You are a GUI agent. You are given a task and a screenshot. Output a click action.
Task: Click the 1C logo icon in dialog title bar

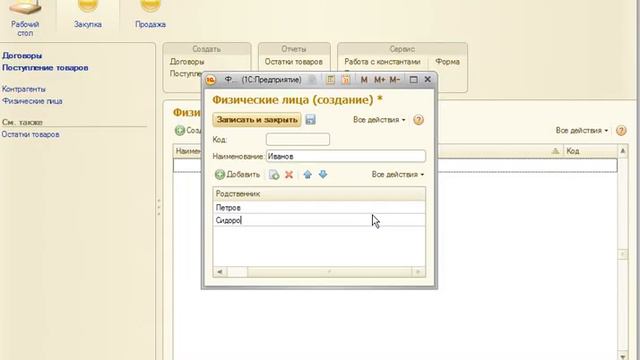coord(211,80)
